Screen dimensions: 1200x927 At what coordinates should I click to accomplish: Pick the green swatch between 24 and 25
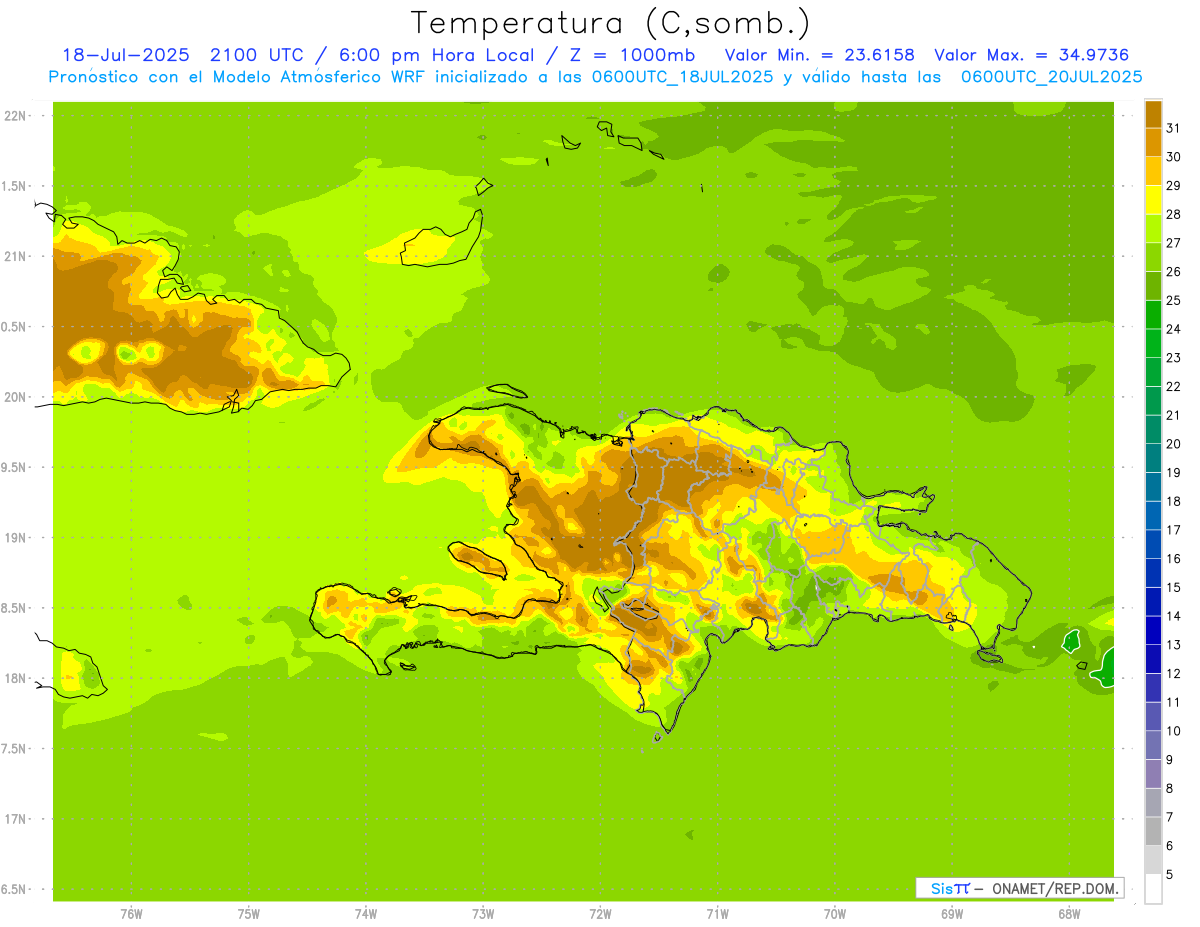[1153, 315]
